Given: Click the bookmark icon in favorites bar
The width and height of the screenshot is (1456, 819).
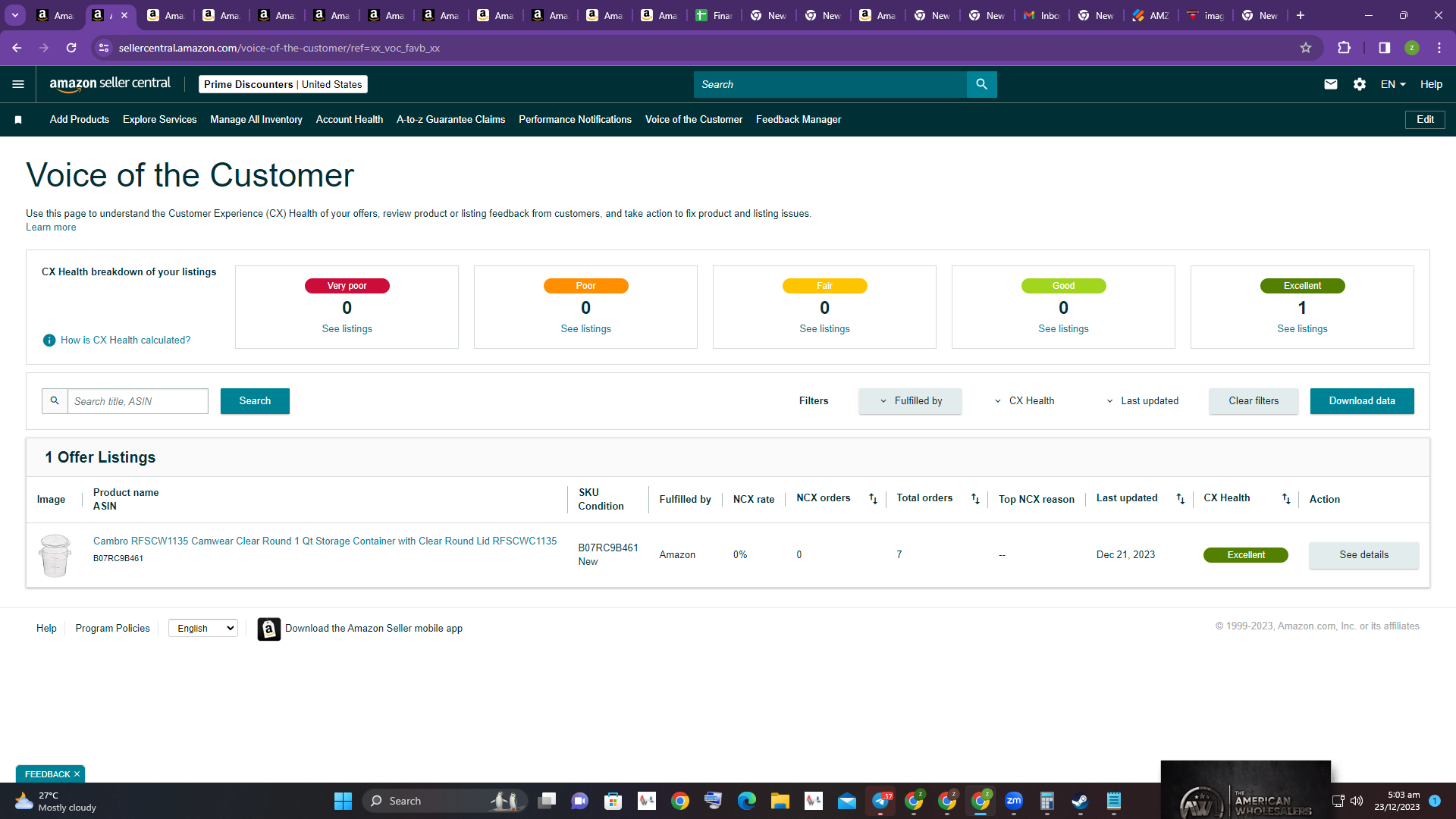Looking at the screenshot, I should pos(18,120).
